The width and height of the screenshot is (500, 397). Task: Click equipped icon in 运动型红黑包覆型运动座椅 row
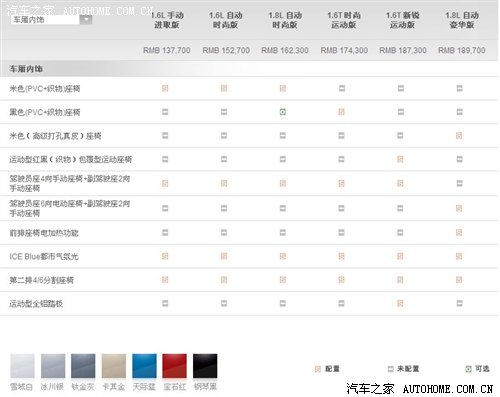click(x=400, y=159)
